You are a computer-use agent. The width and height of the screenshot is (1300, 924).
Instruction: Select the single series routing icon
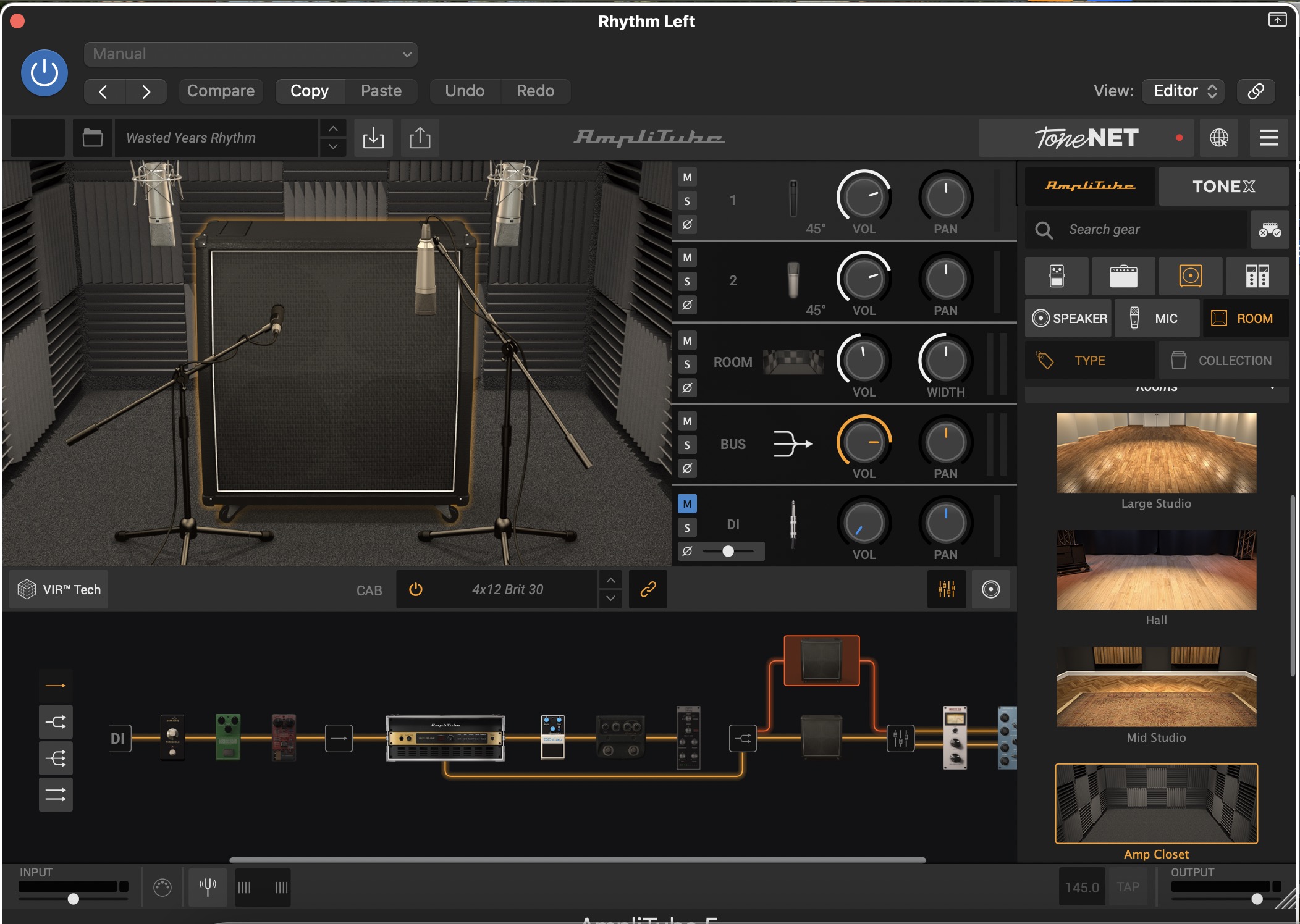click(56, 685)
